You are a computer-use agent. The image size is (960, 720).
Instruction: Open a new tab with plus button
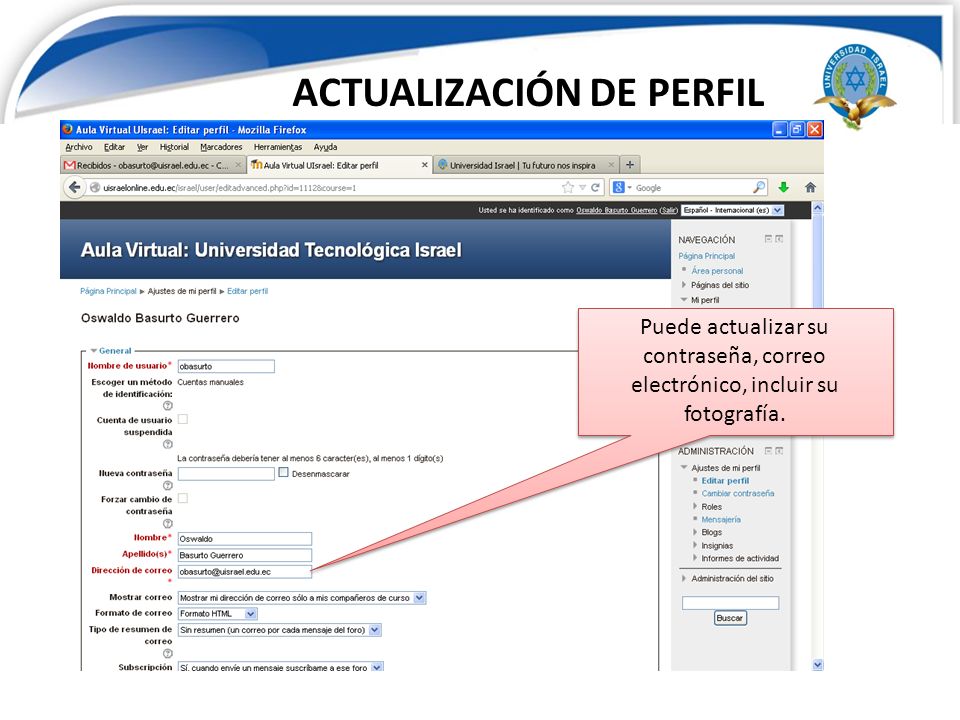630,165
